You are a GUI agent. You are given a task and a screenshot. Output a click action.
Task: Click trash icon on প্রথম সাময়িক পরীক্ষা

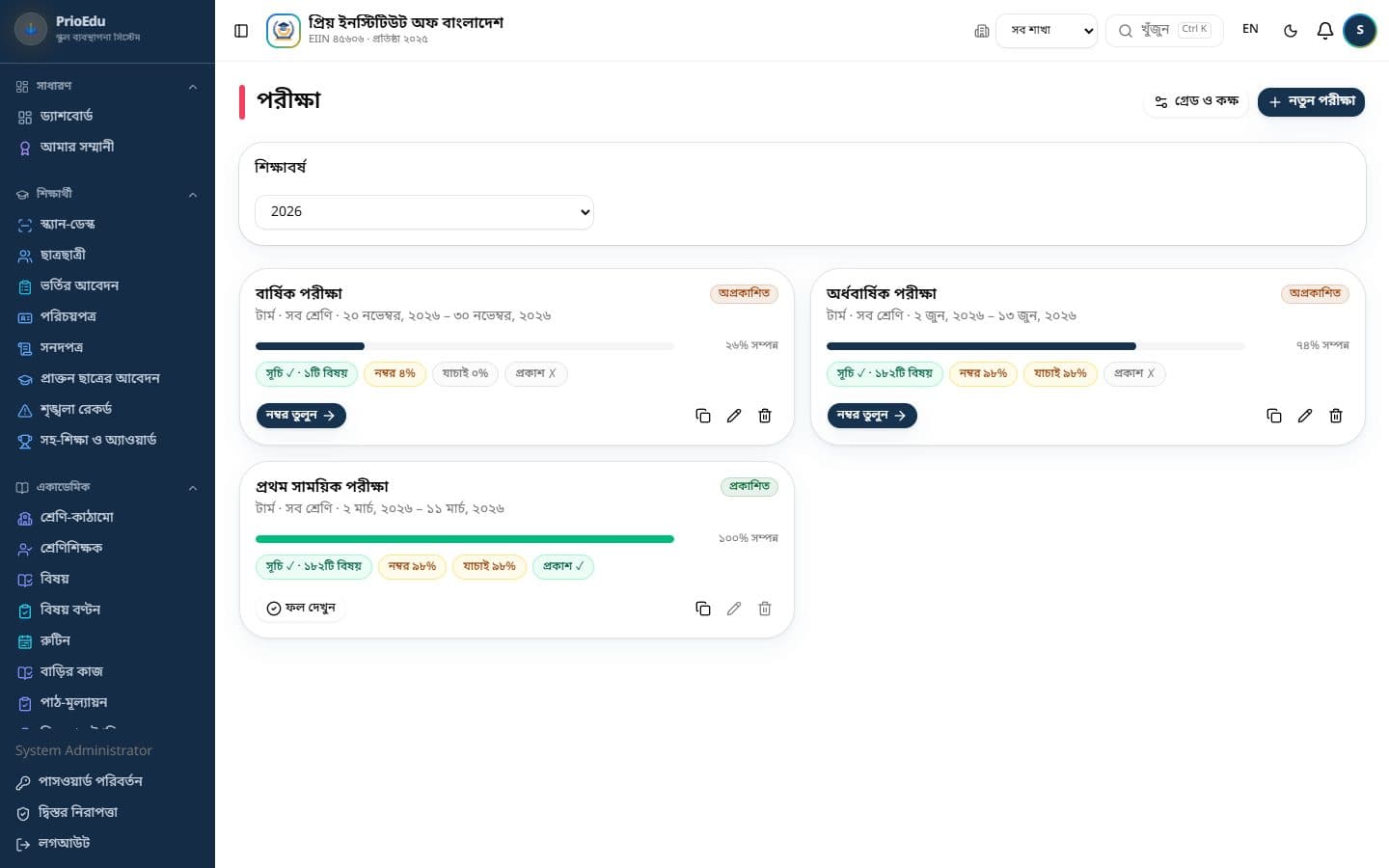pos(765,609)
